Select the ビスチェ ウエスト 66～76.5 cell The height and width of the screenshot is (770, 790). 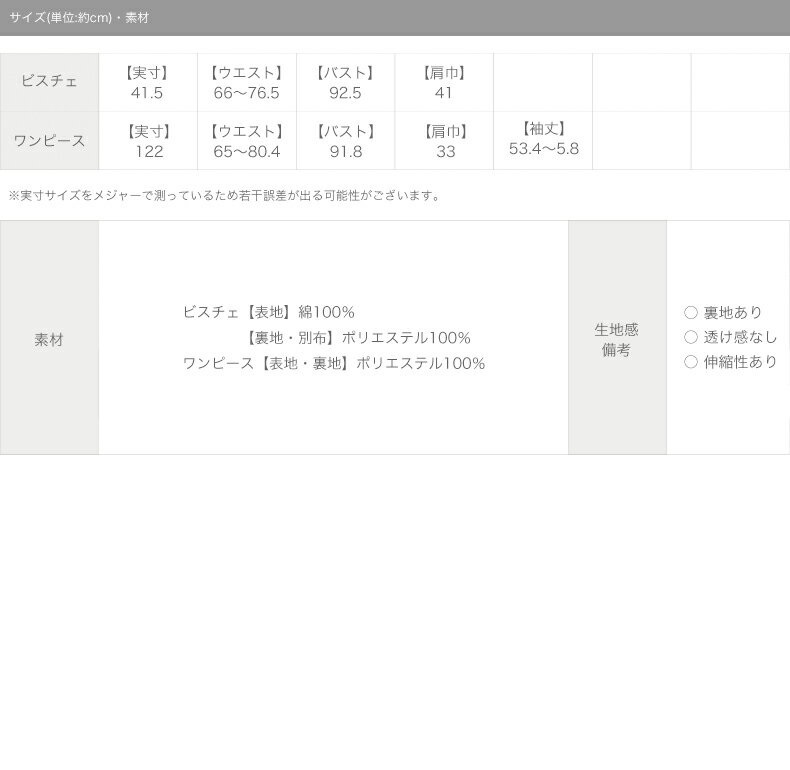tap(247, 82)
